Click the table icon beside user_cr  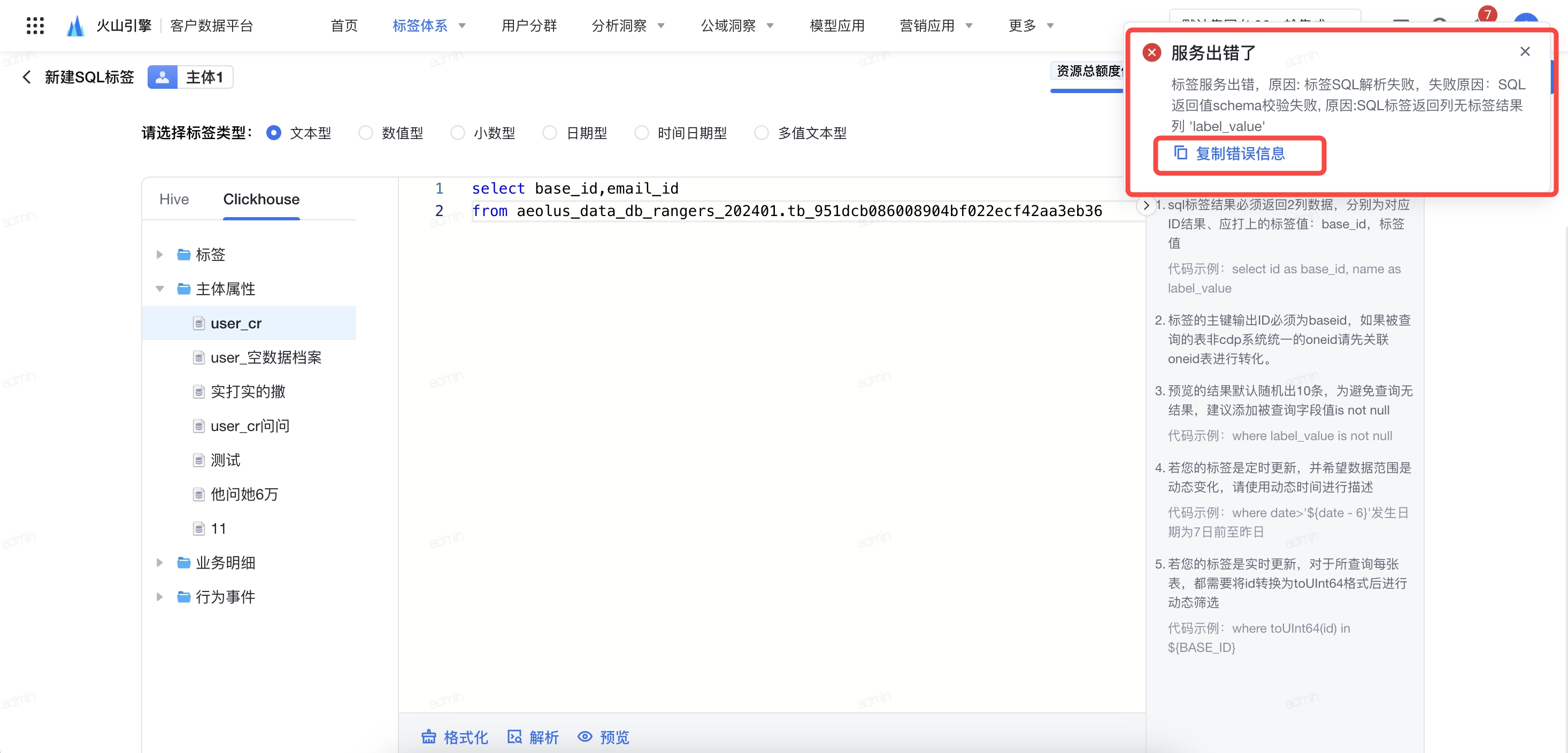point(198,323)
